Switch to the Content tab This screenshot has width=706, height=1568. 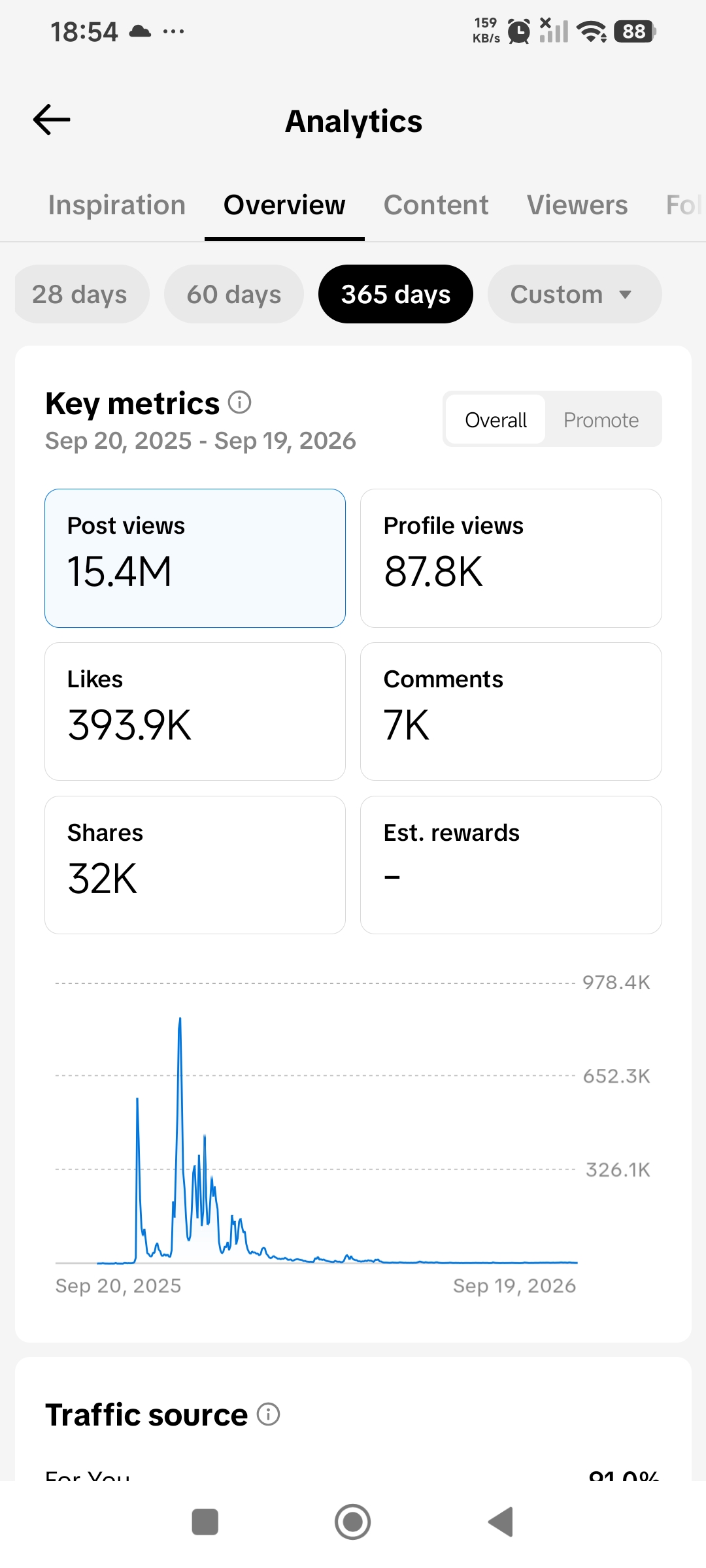[436, 205]
